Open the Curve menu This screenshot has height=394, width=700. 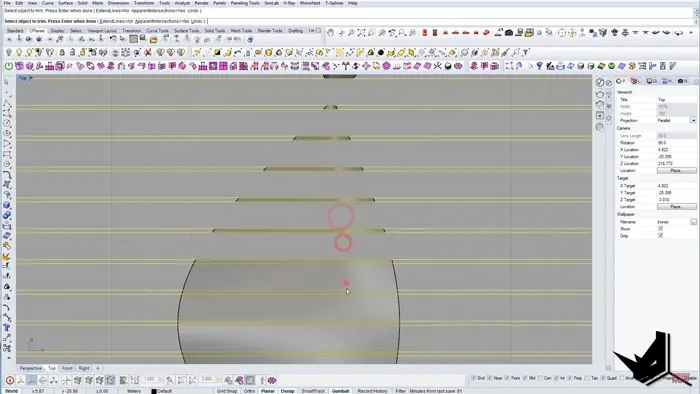[47, 3]
